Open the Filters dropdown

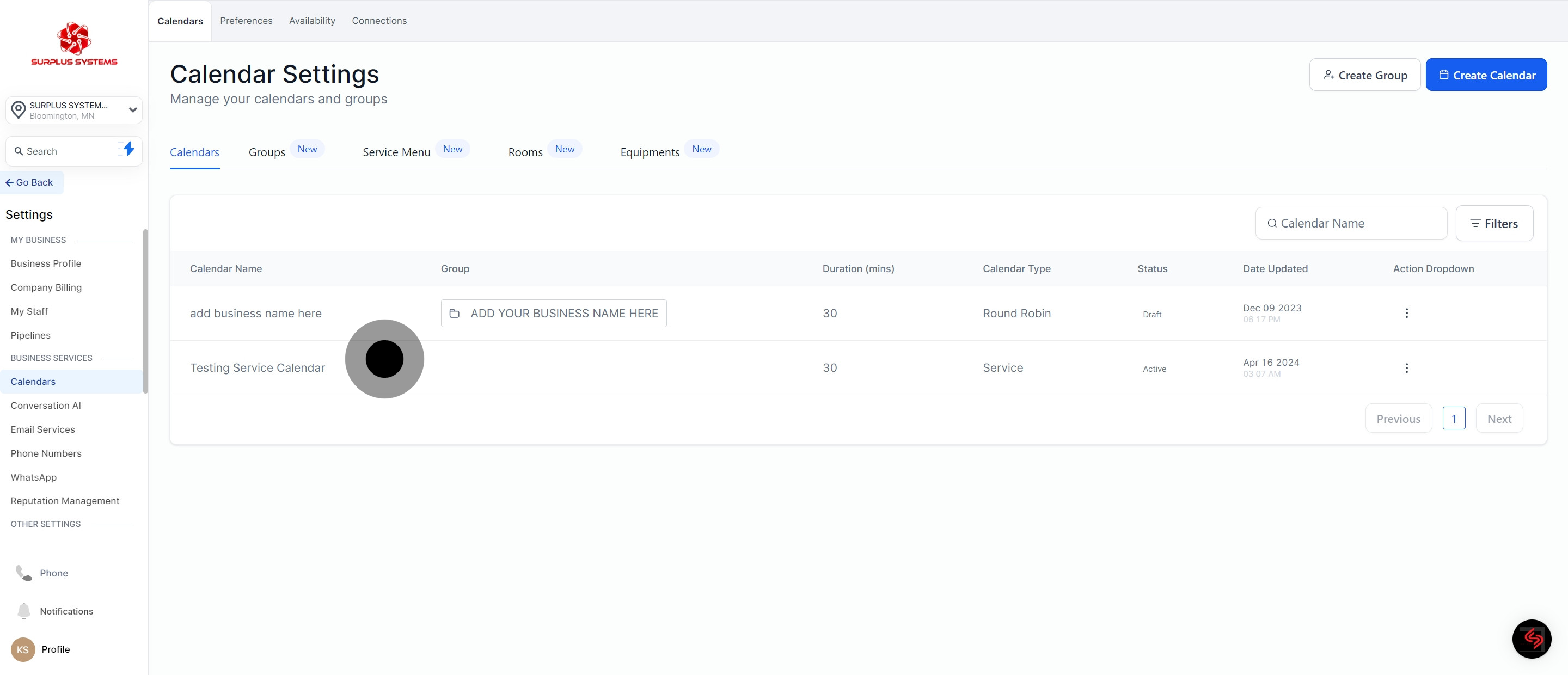[1494, 223]
